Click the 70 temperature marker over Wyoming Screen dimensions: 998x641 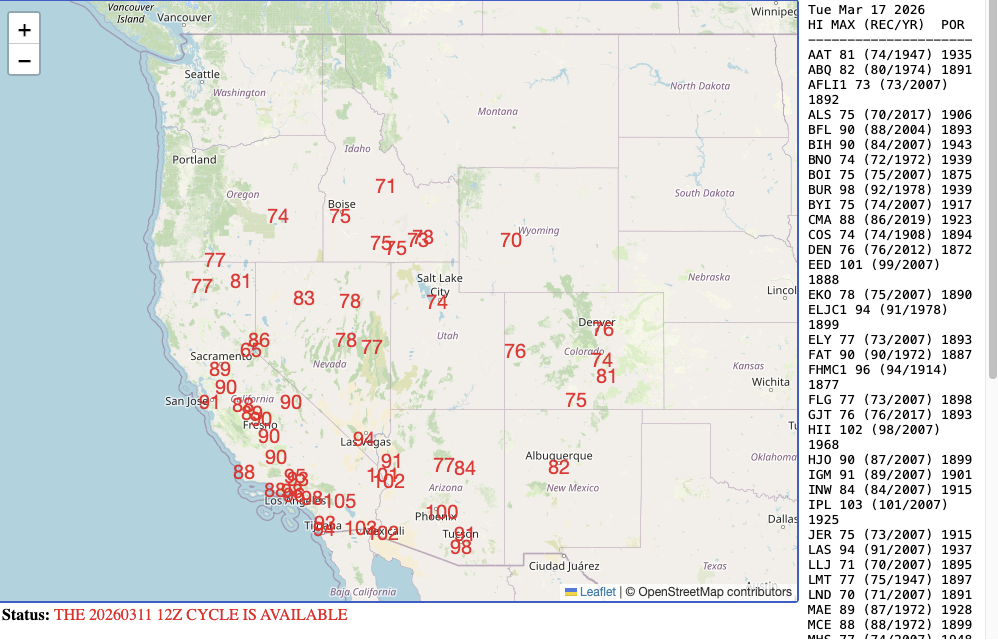(511, 240)
